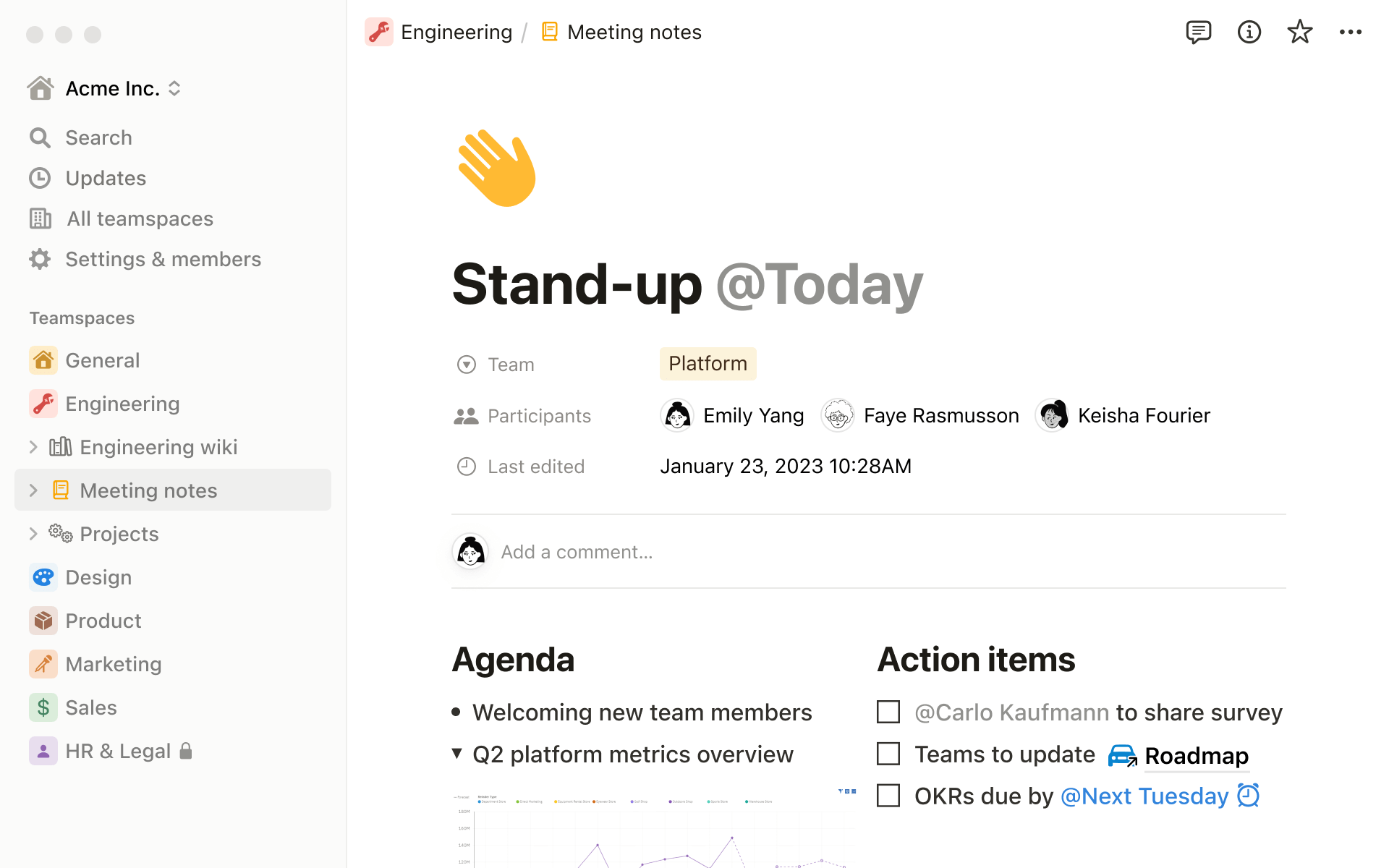Open Settings & members icon
The width and height of the screenshot is (1389, 868).
point(40,258)
